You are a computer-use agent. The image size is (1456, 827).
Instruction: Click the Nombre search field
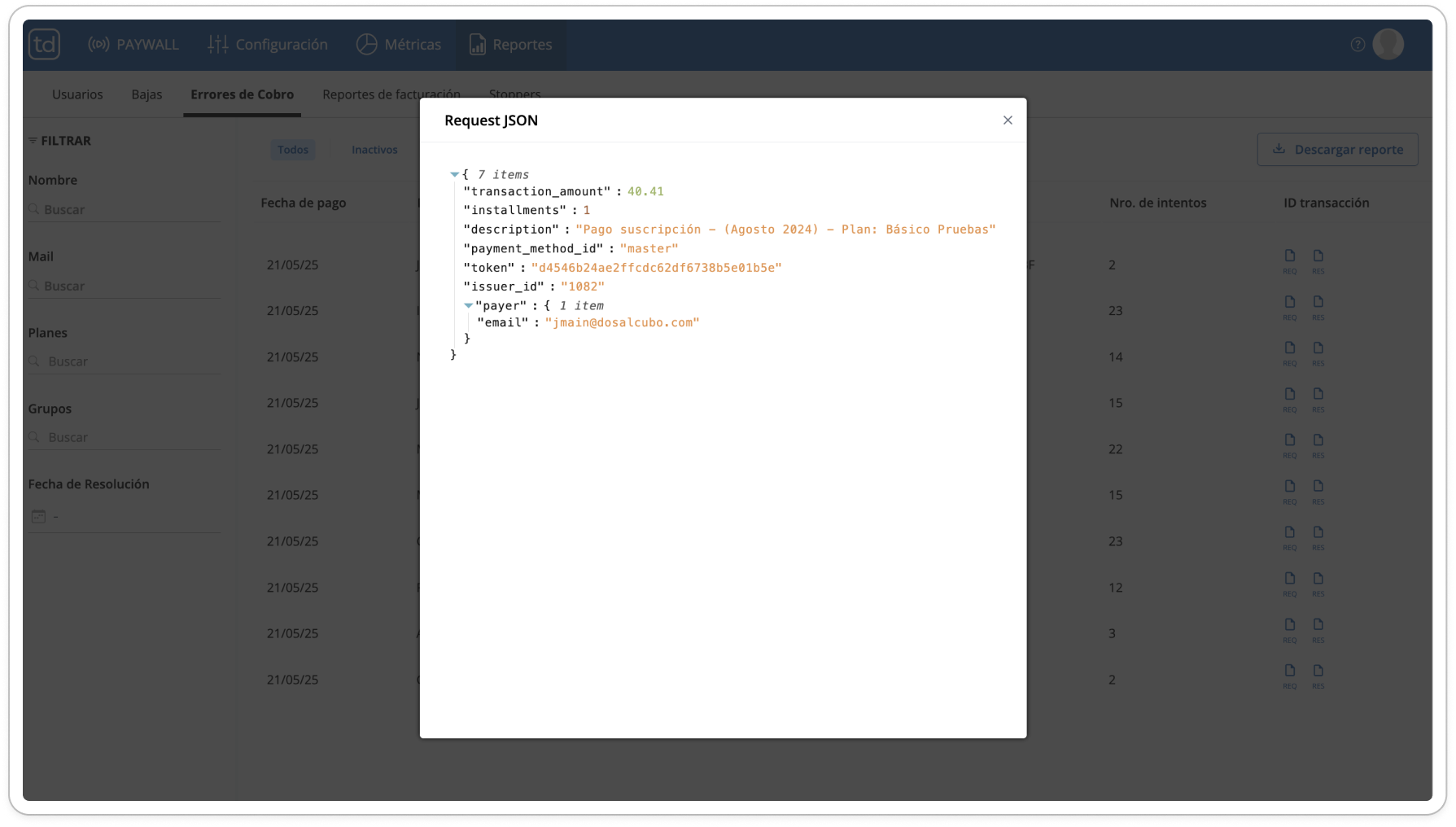coord(125,210)
